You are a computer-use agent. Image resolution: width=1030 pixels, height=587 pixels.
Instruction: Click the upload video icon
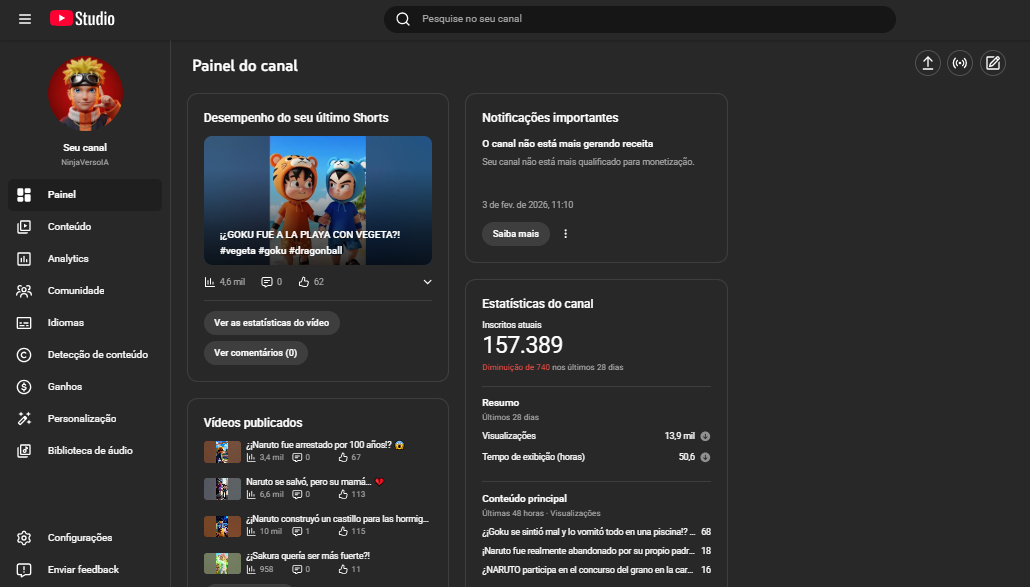[928, 64]
